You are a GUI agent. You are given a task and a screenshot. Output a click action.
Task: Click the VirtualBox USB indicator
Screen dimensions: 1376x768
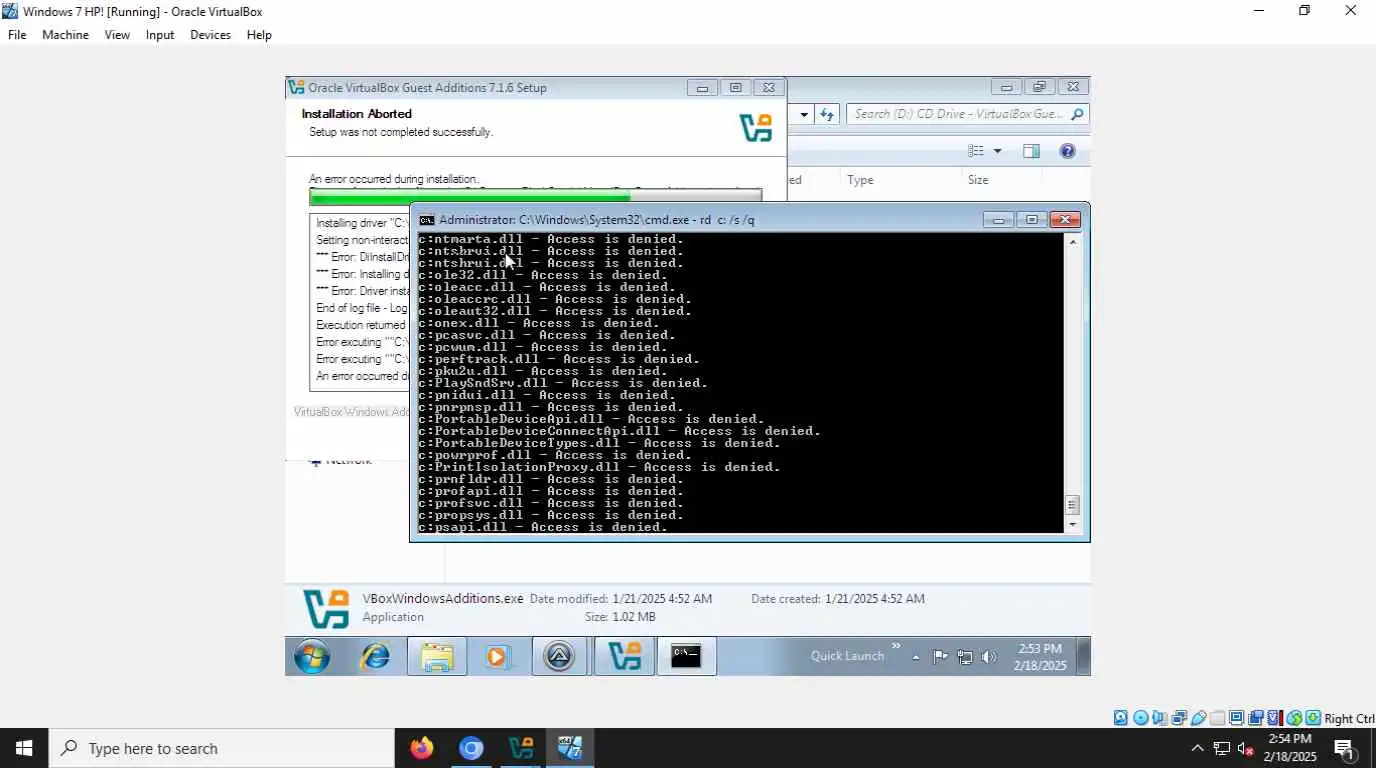1198,718
